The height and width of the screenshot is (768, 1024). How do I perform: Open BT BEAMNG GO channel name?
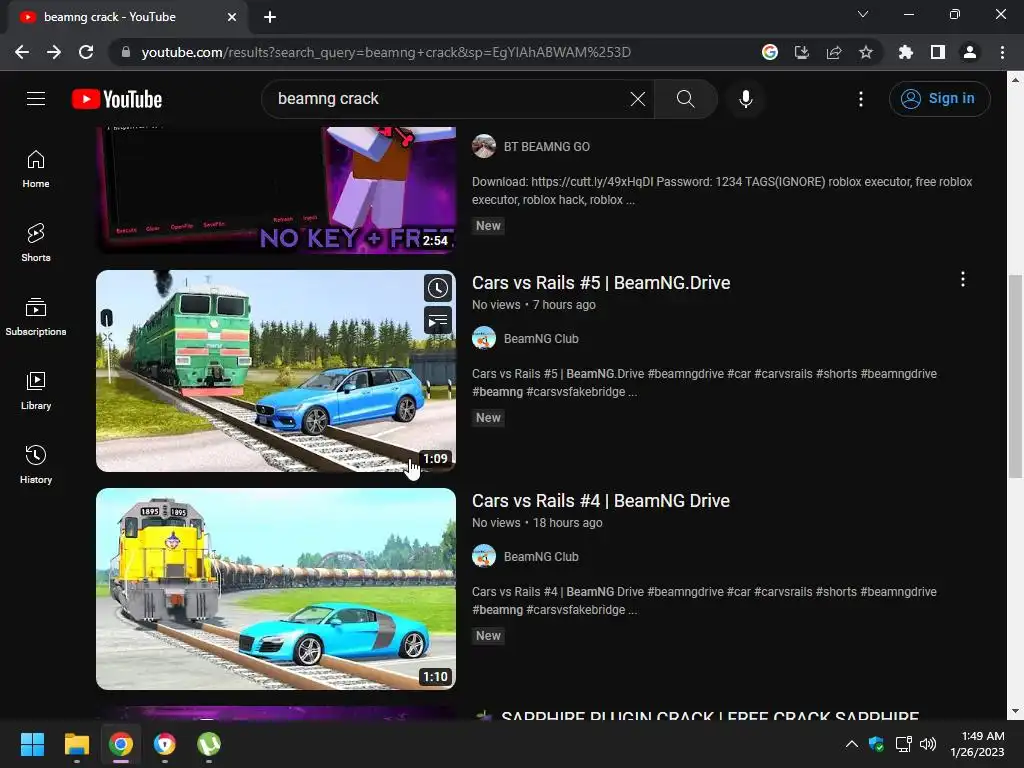pos(547,147)
